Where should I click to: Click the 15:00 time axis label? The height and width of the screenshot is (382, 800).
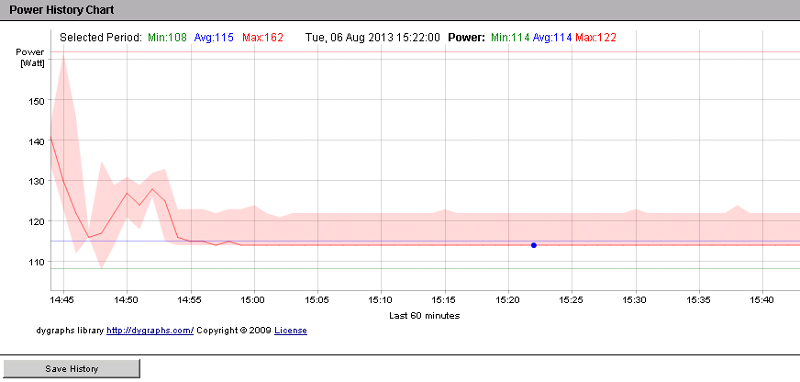pyautogui.click(x=254, y=301)
